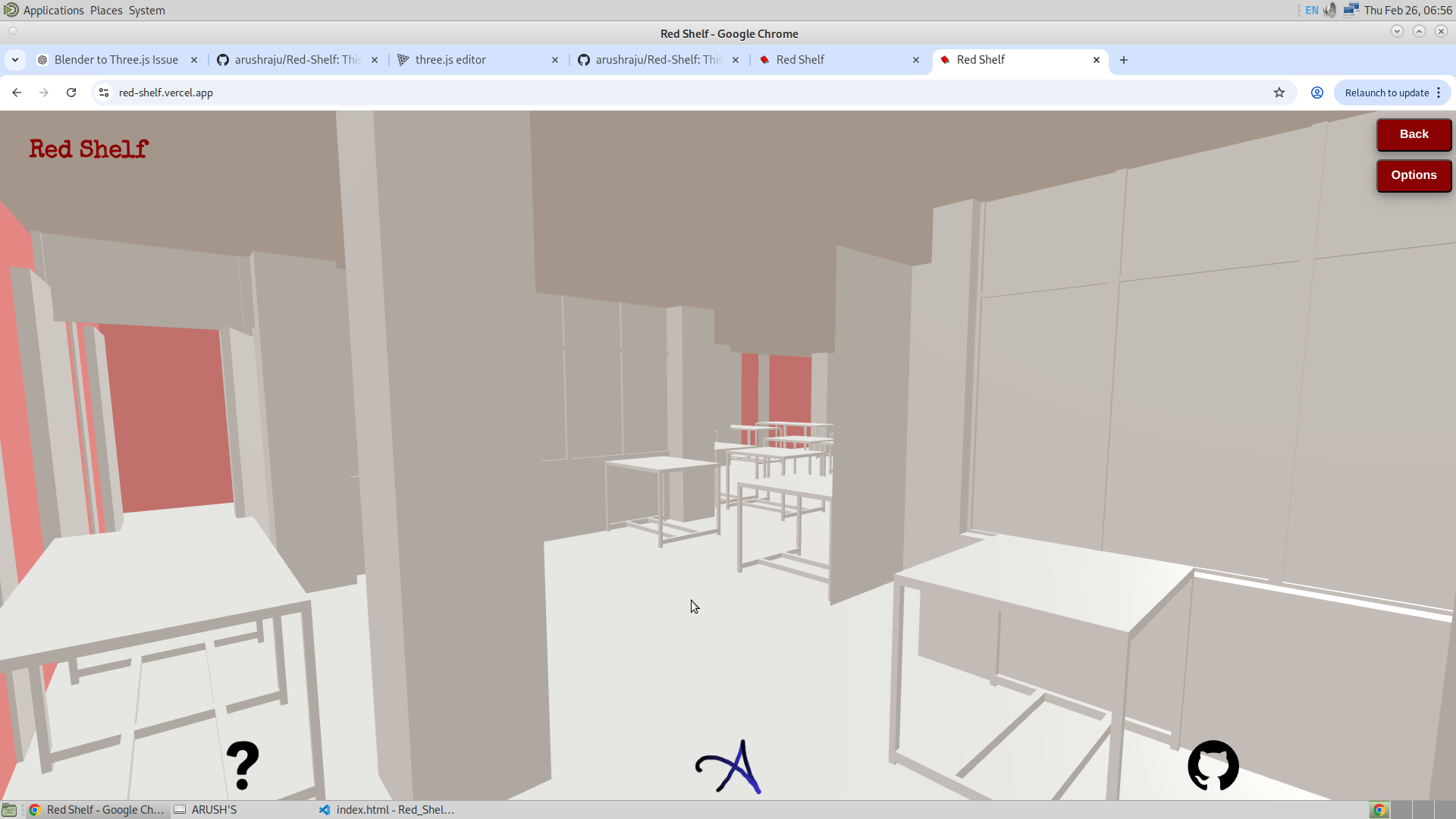1456x819 pixels.
Task: View site information icon in address bar
Action: pos(102,92)
